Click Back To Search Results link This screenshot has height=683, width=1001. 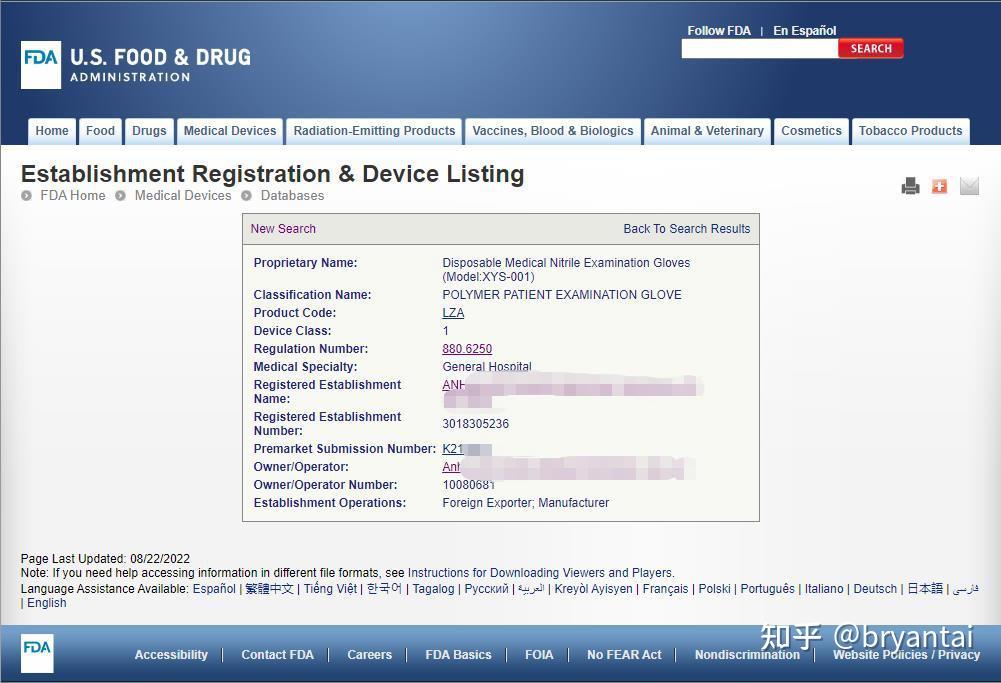pyautogui.click(x=687, y=229)
